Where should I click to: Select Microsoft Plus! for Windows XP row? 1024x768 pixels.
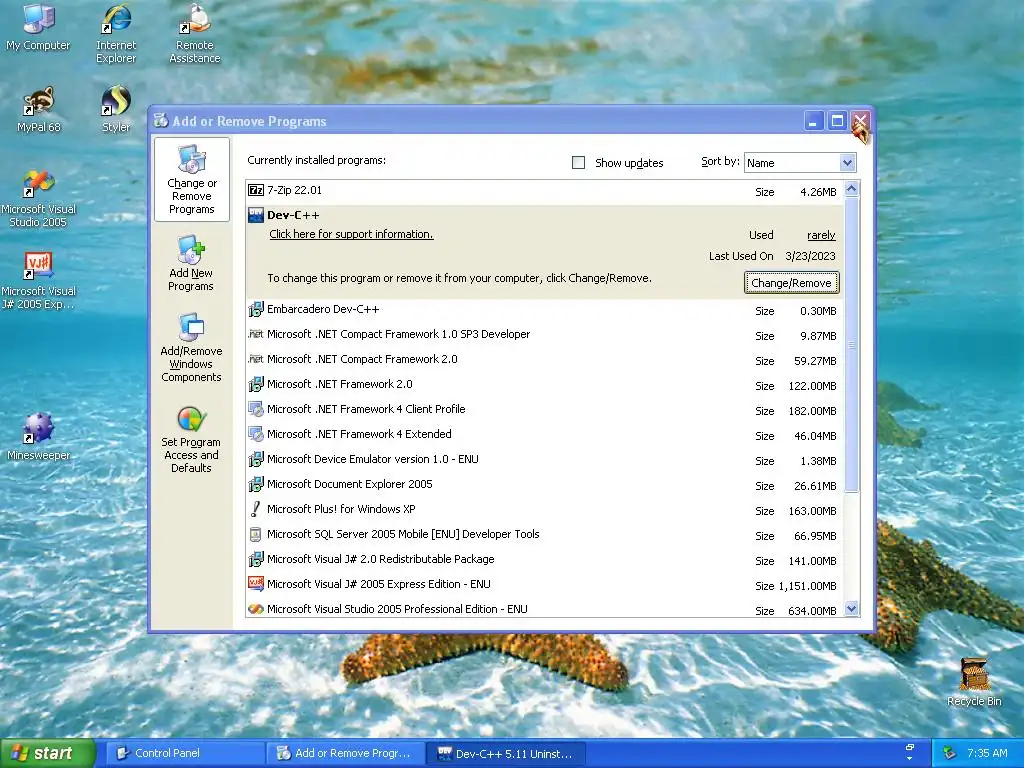tap(545, 509)
